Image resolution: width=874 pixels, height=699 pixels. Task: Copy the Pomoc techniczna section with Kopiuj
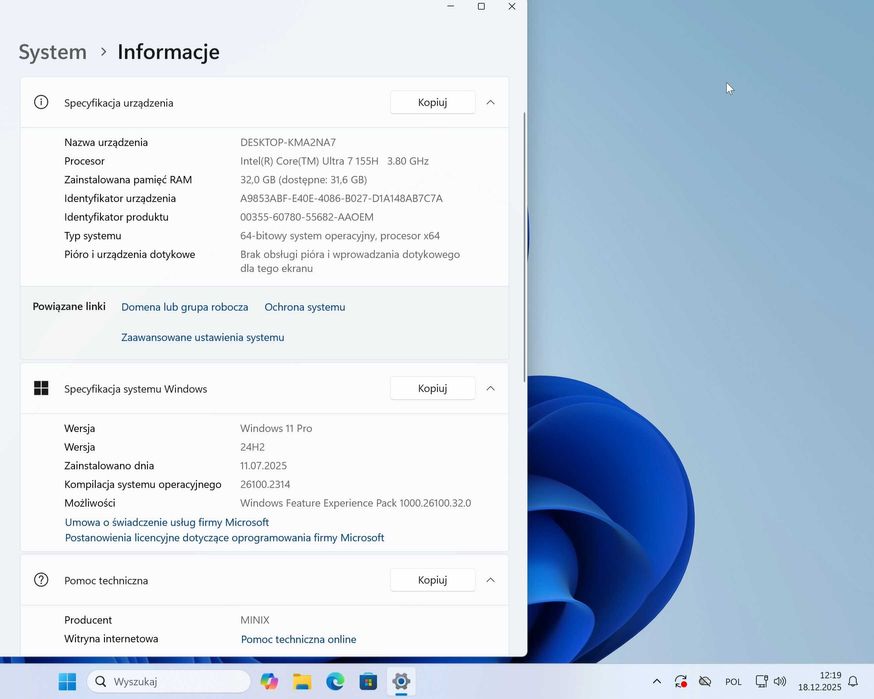[433, 580]
